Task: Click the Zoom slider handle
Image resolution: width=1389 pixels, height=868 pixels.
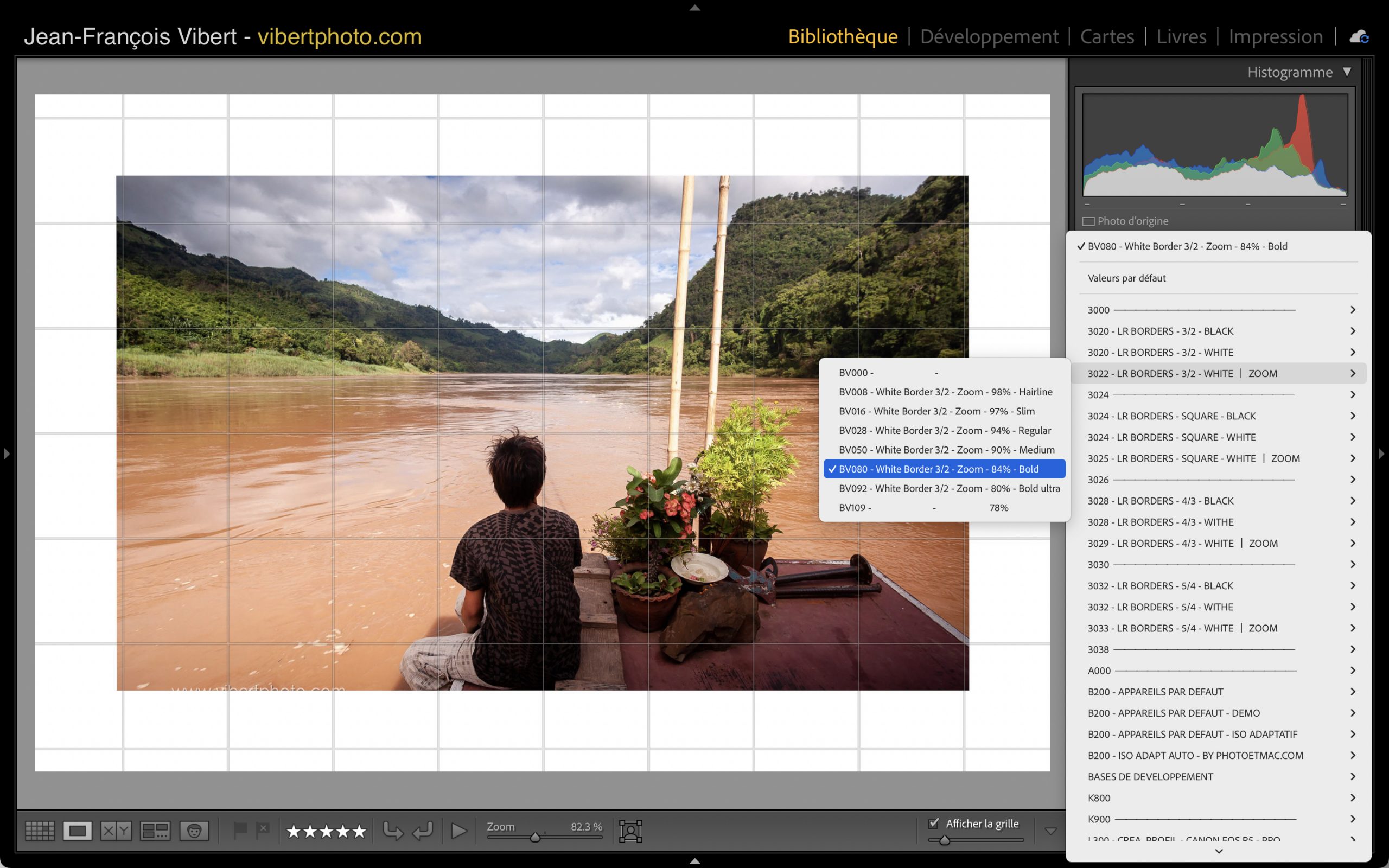Action: pyautogui.click(x=535, y=838)
